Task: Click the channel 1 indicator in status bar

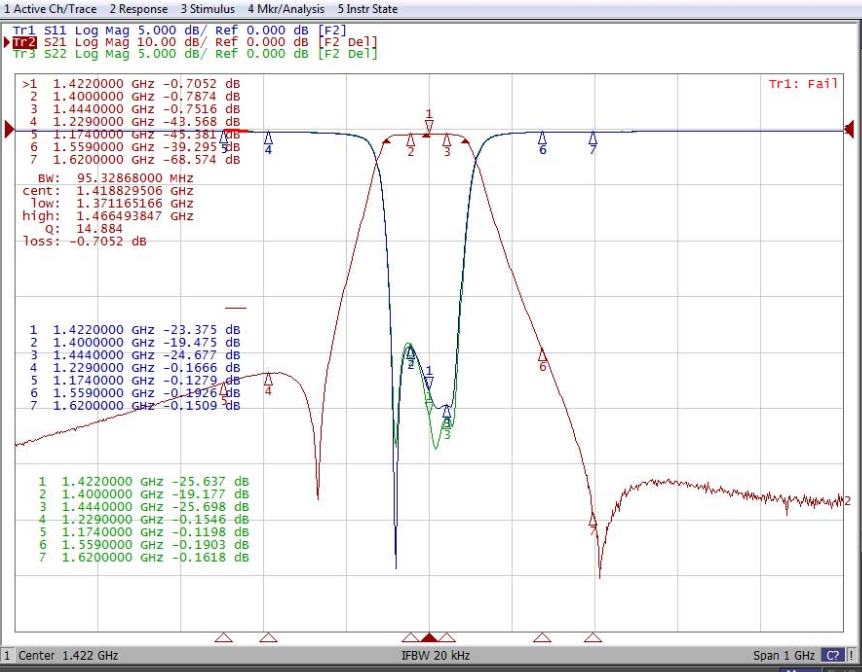Action: pos(7,656)
